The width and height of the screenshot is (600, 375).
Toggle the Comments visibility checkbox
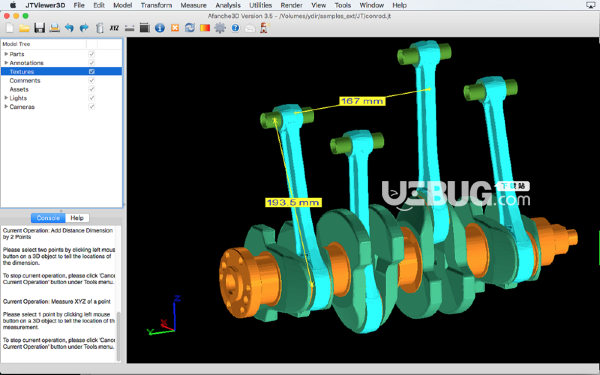click(x=91, y=80)
